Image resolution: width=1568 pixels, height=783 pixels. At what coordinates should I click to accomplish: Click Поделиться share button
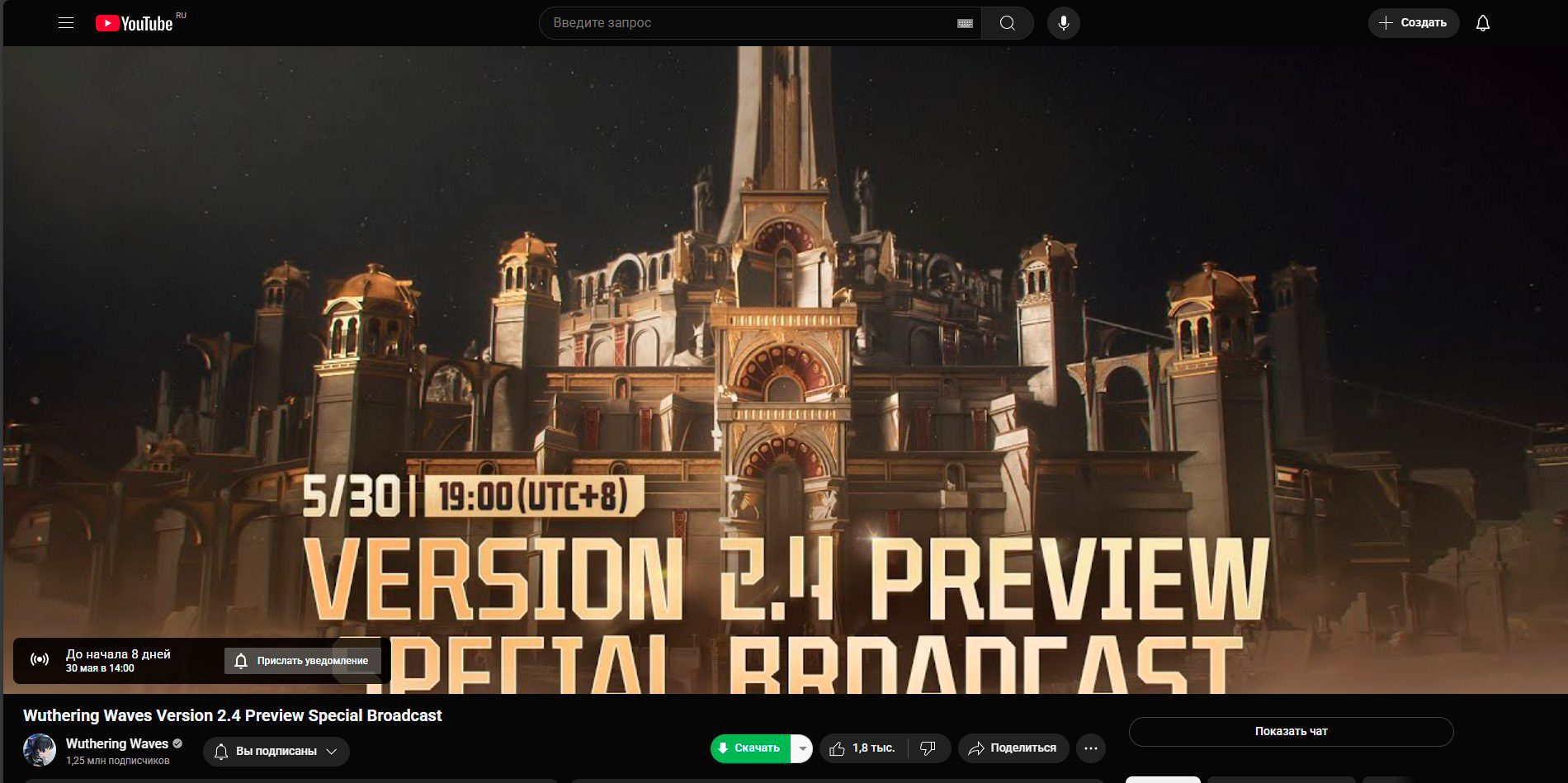(x=1013, y=748)
